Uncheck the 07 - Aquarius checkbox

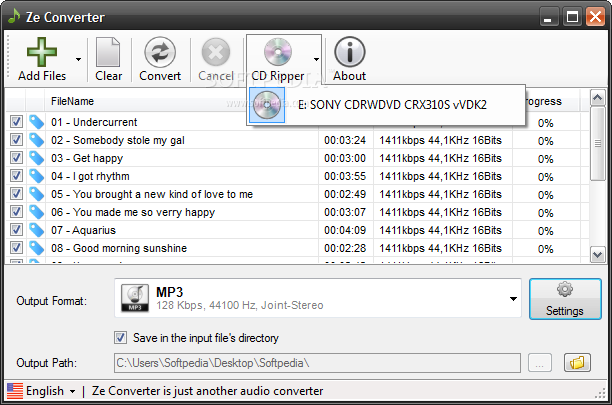[x=16, y=229]
